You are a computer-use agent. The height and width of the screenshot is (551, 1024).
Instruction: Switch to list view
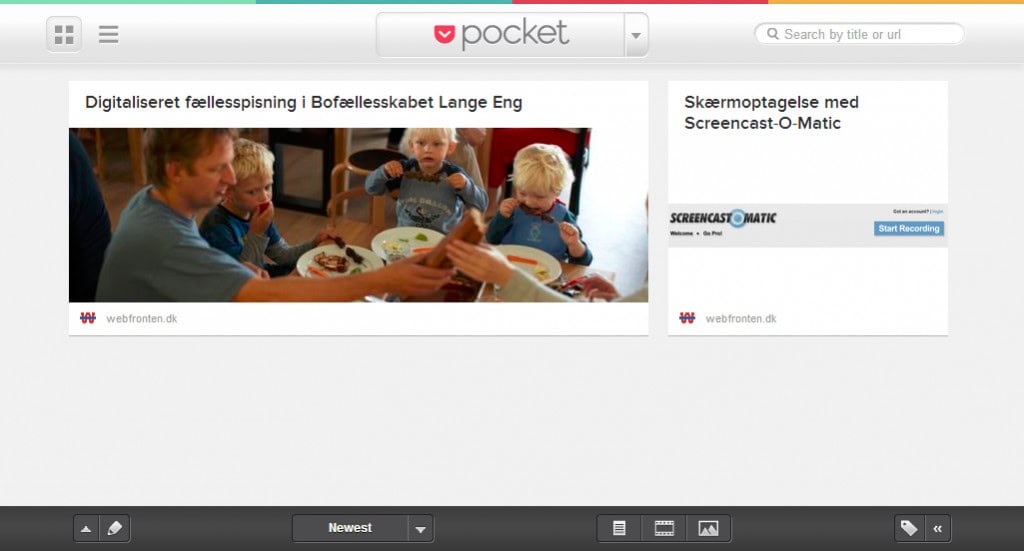(108, 35)
